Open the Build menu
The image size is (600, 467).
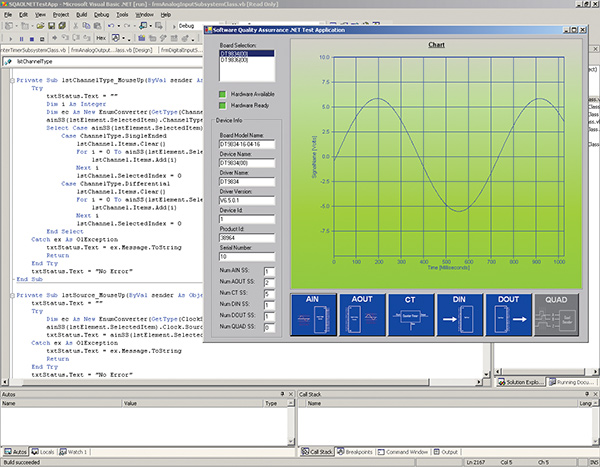(82, 15)
